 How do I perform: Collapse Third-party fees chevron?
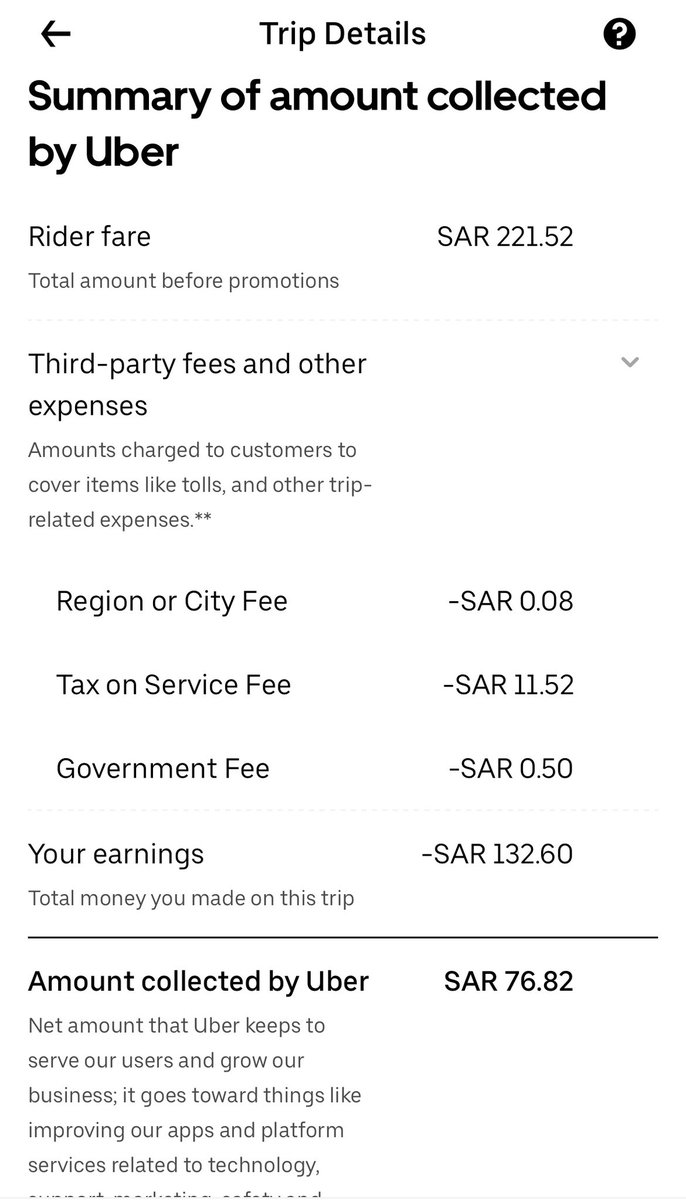pyautogui.click(x=629, y=362)
